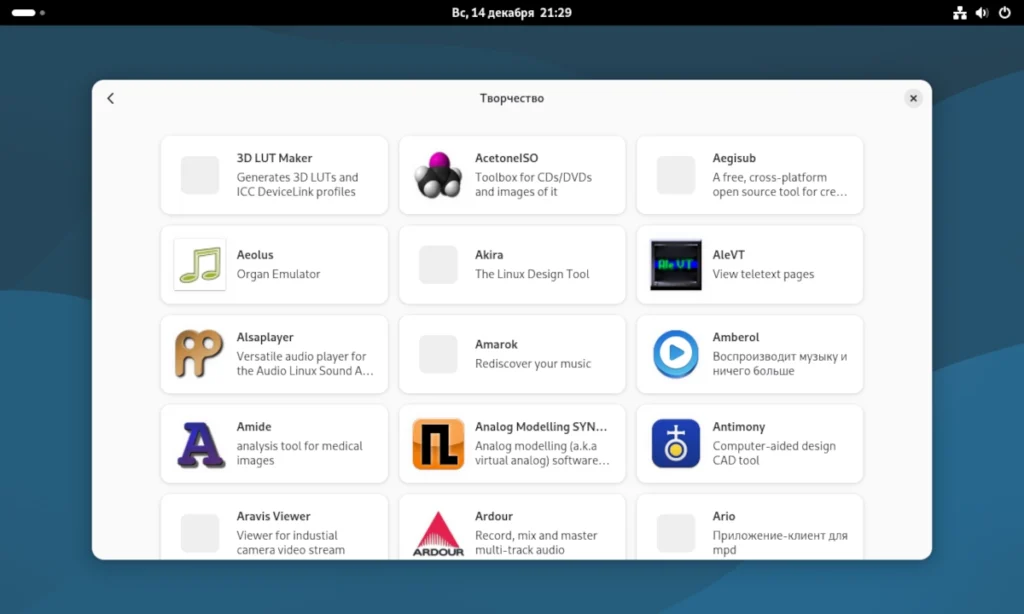Viewport: 1024px width, 614px height.
Task: Select the AleVT title text
Action: point(728,255)
